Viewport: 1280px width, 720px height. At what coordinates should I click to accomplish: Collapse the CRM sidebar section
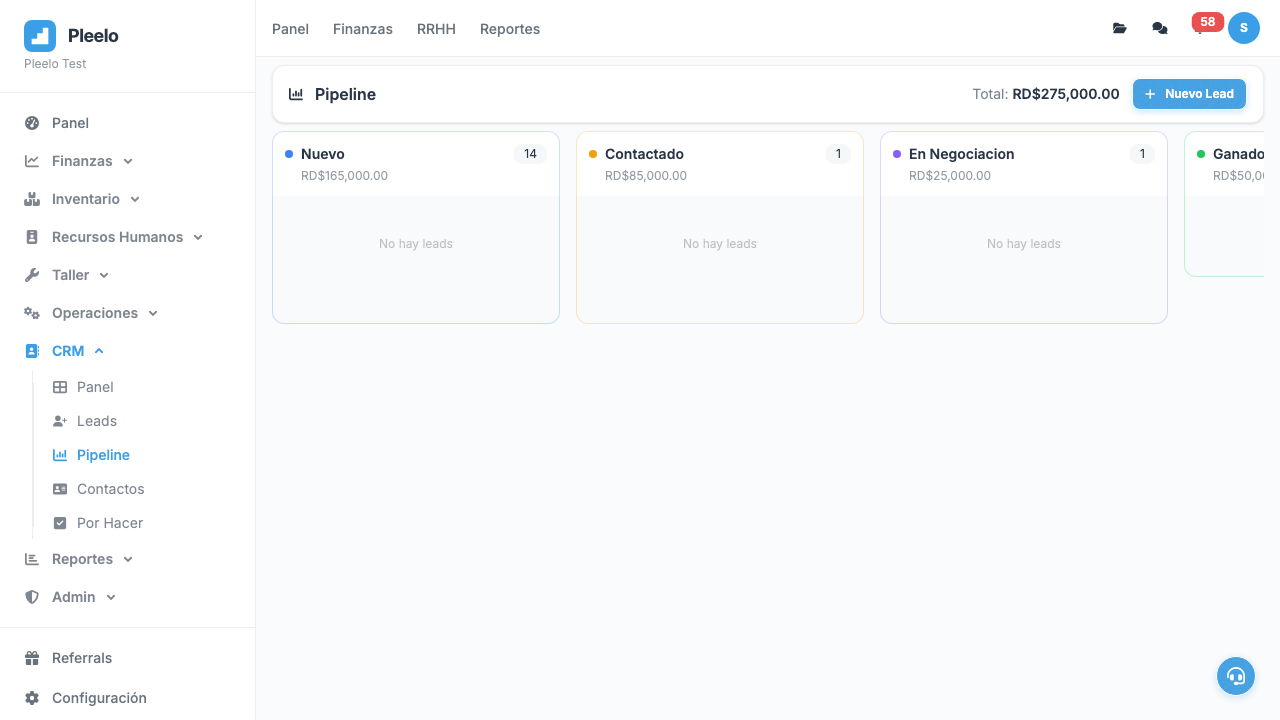97,351
